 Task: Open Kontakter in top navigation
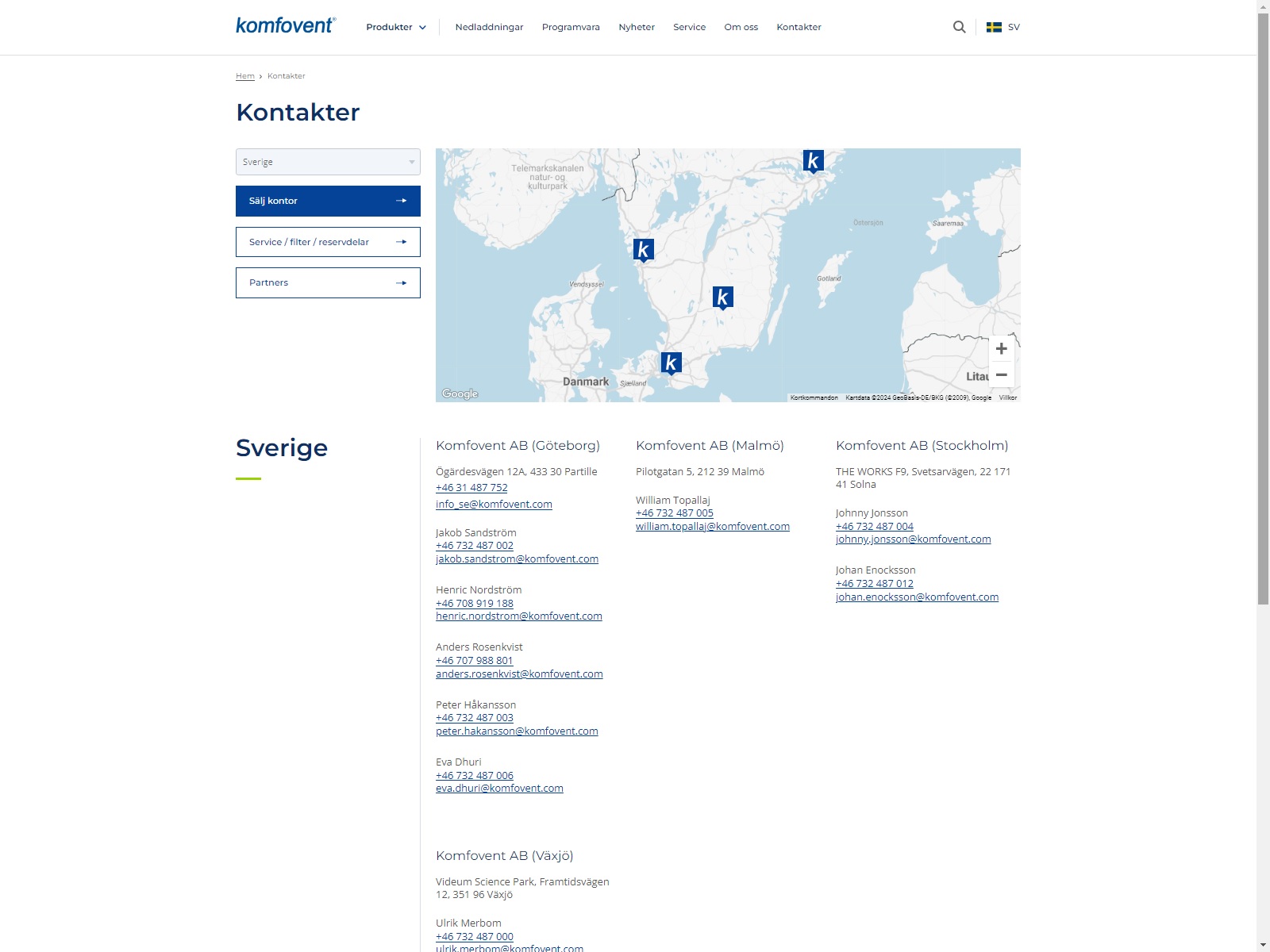tap(799, 27)
